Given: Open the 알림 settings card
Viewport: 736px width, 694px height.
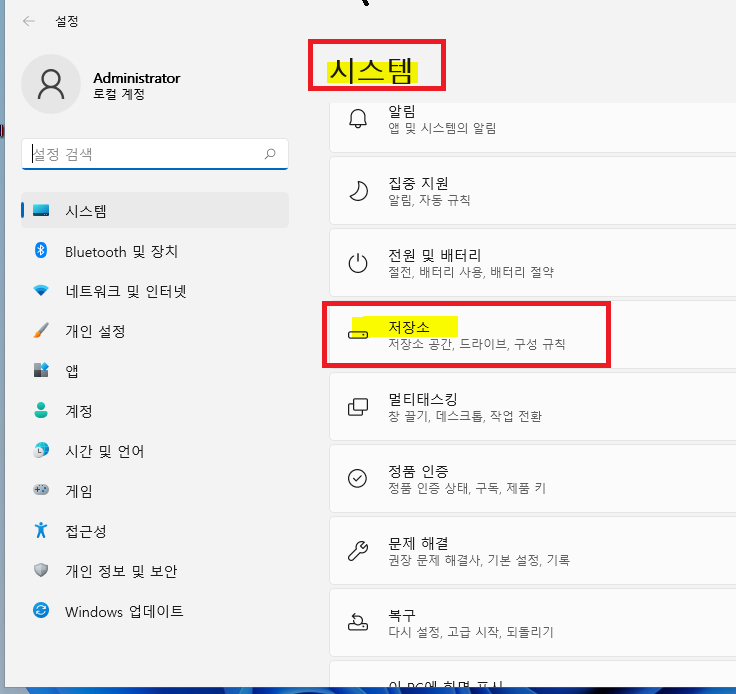Looking at the screenshot, I should [x=533, y=128].
